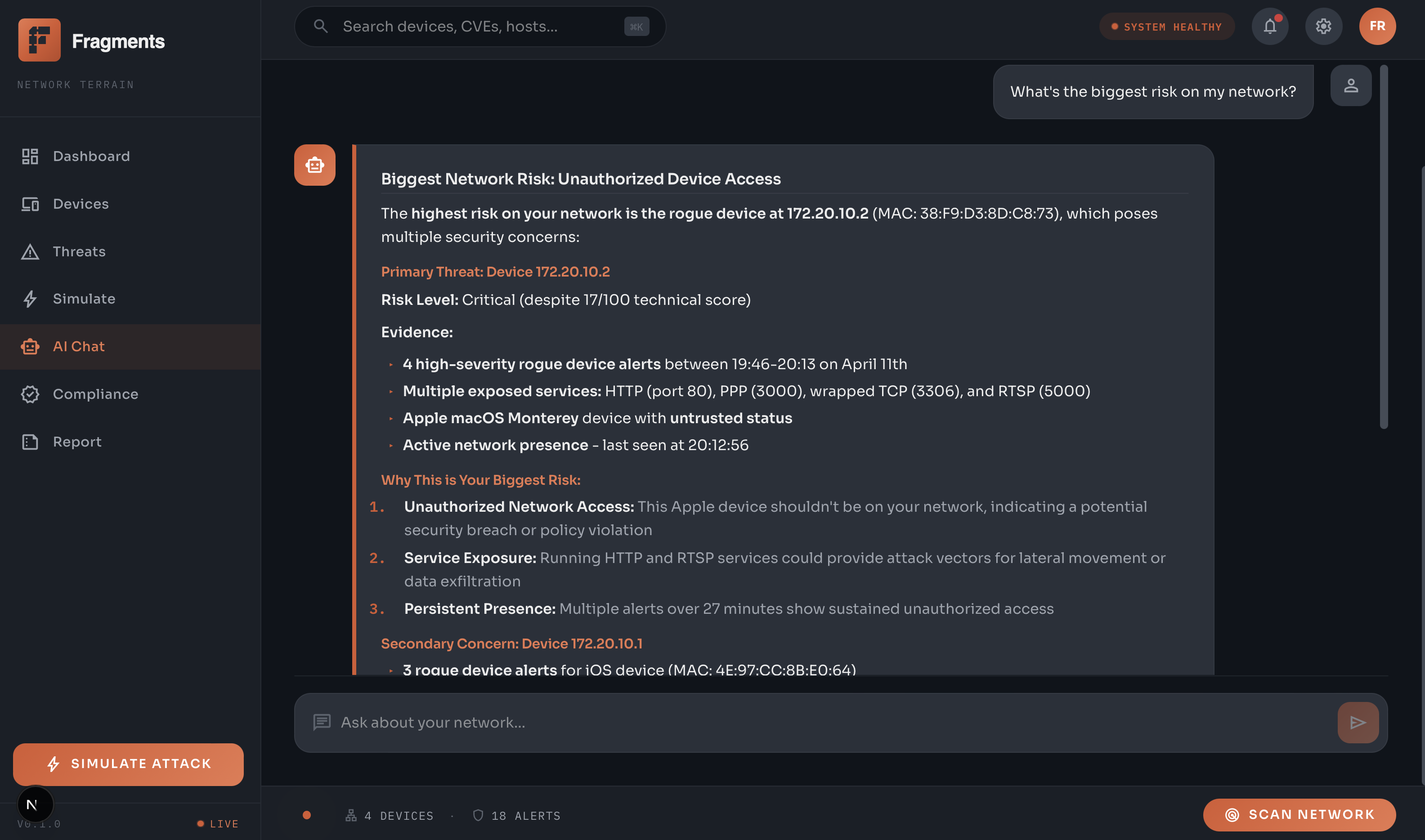Click the FR user avatar
1425x840 pixels.
coord(1377,27)
